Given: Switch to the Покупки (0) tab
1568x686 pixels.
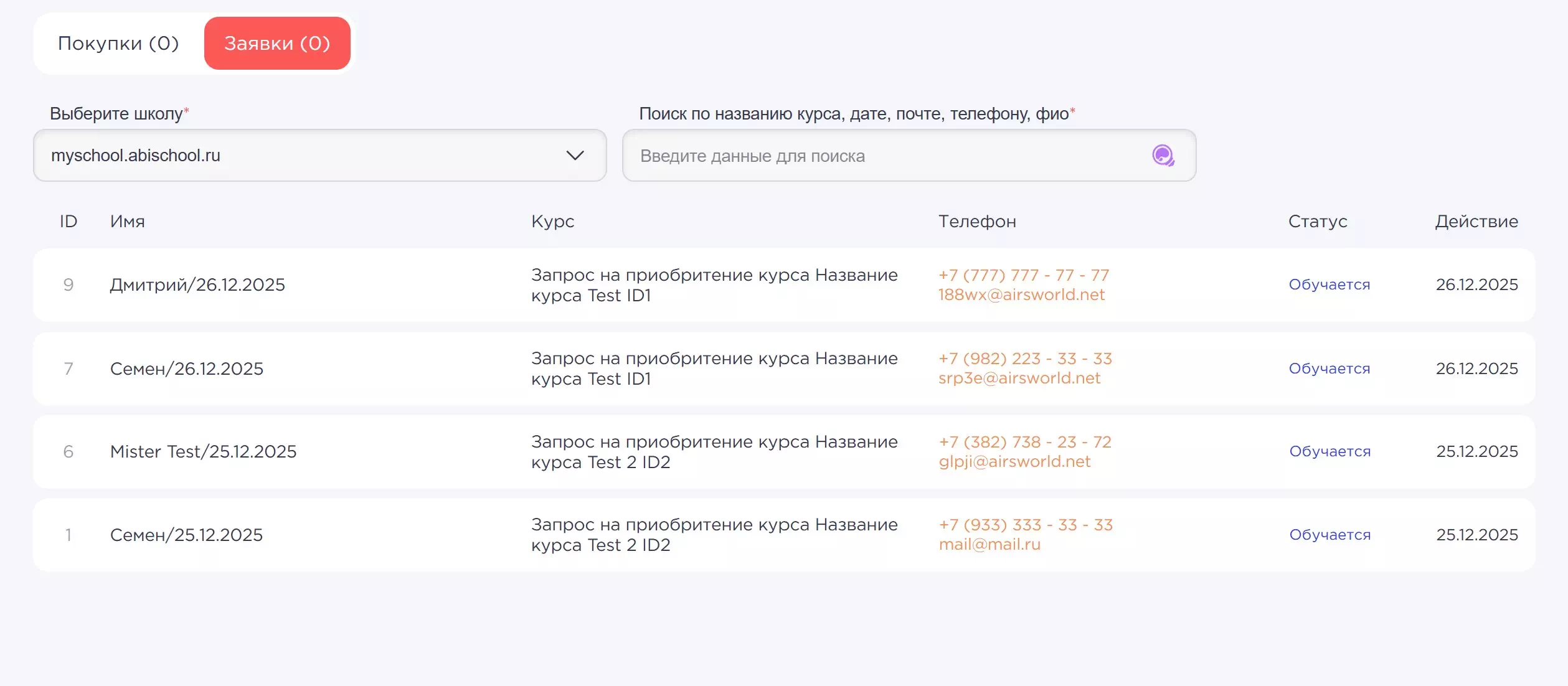Looking at the screenshot, I should coord(118,44).
